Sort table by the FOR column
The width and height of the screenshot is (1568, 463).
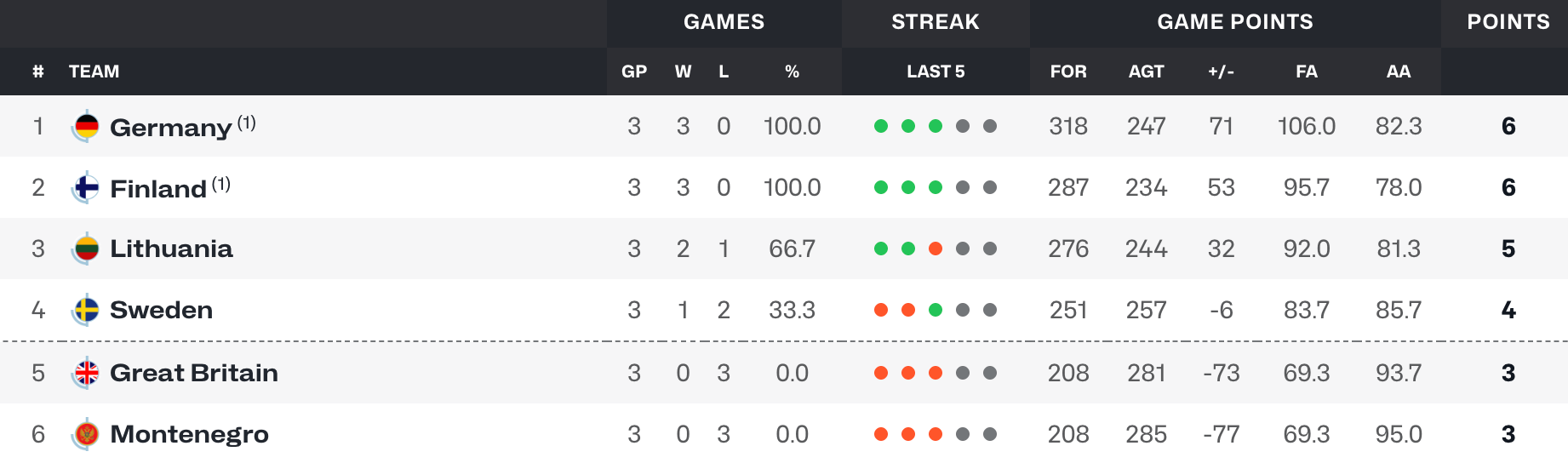[1068, 71]
